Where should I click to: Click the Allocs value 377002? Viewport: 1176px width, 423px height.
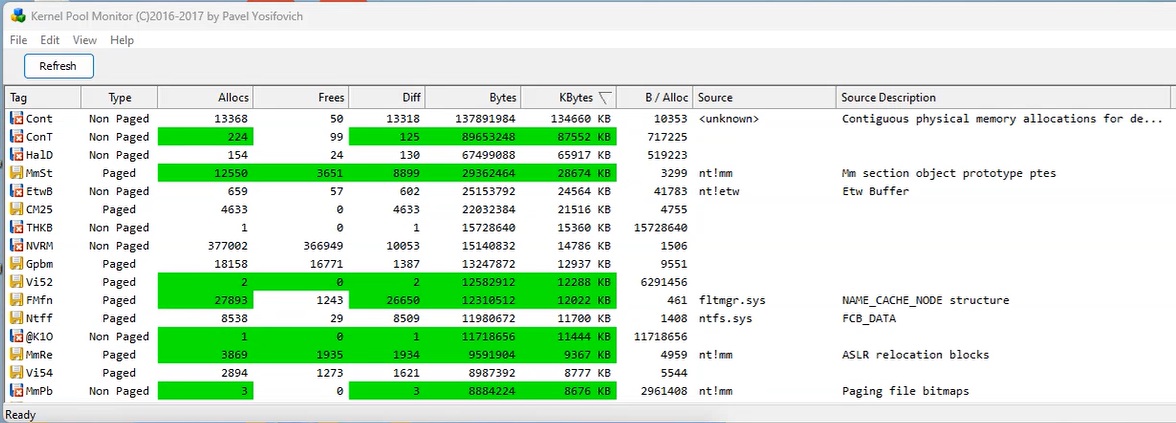pyautogui.click(x=226, y=246)
